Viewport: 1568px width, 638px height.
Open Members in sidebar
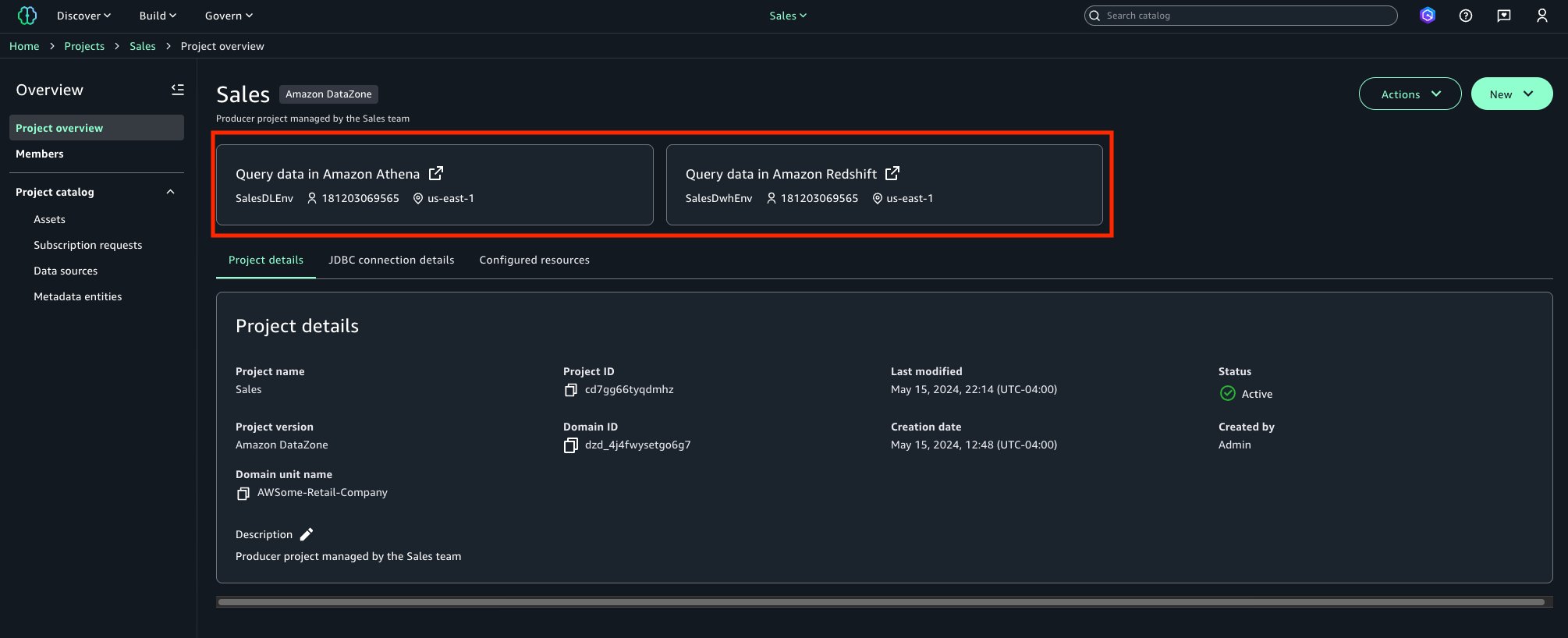coord(40,154)
